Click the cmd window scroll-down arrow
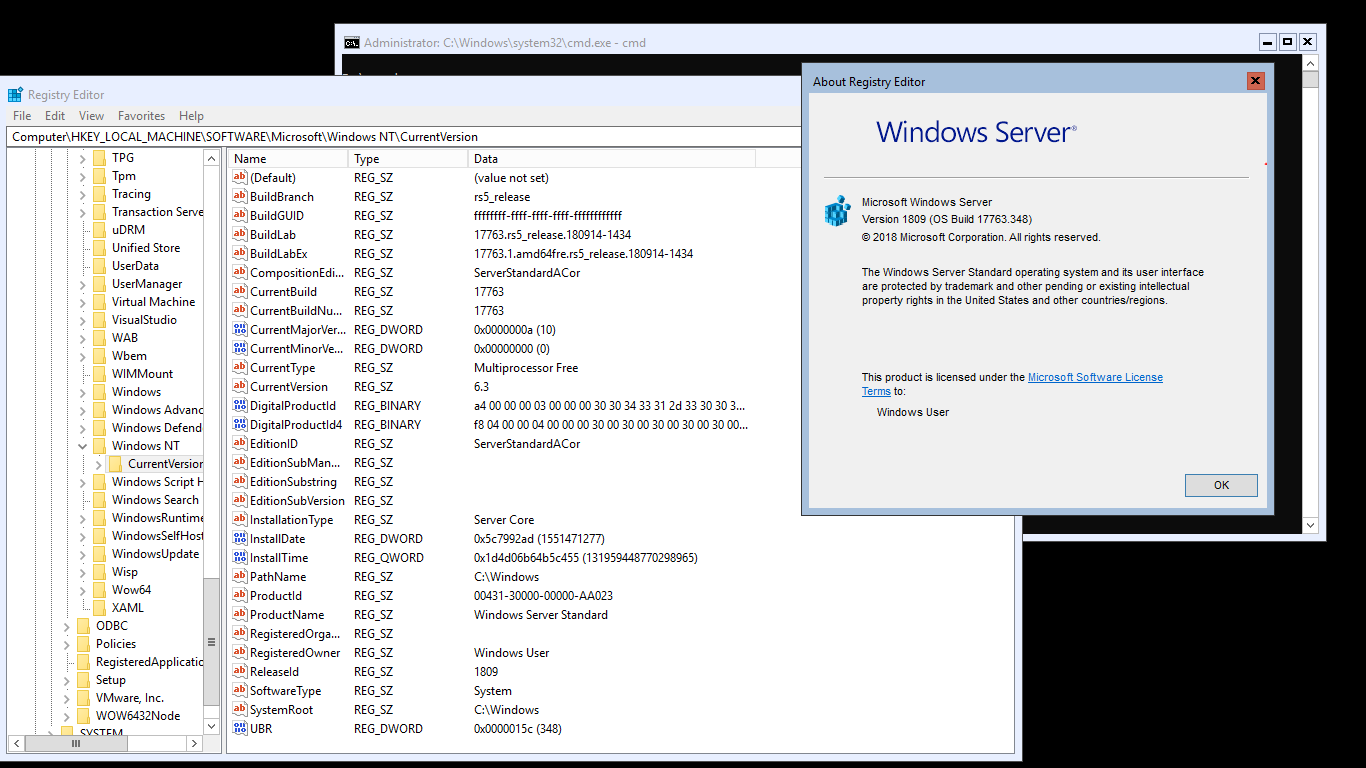Image resolution: width=1366 pixels, height=768 pixels. [1311, 525]
